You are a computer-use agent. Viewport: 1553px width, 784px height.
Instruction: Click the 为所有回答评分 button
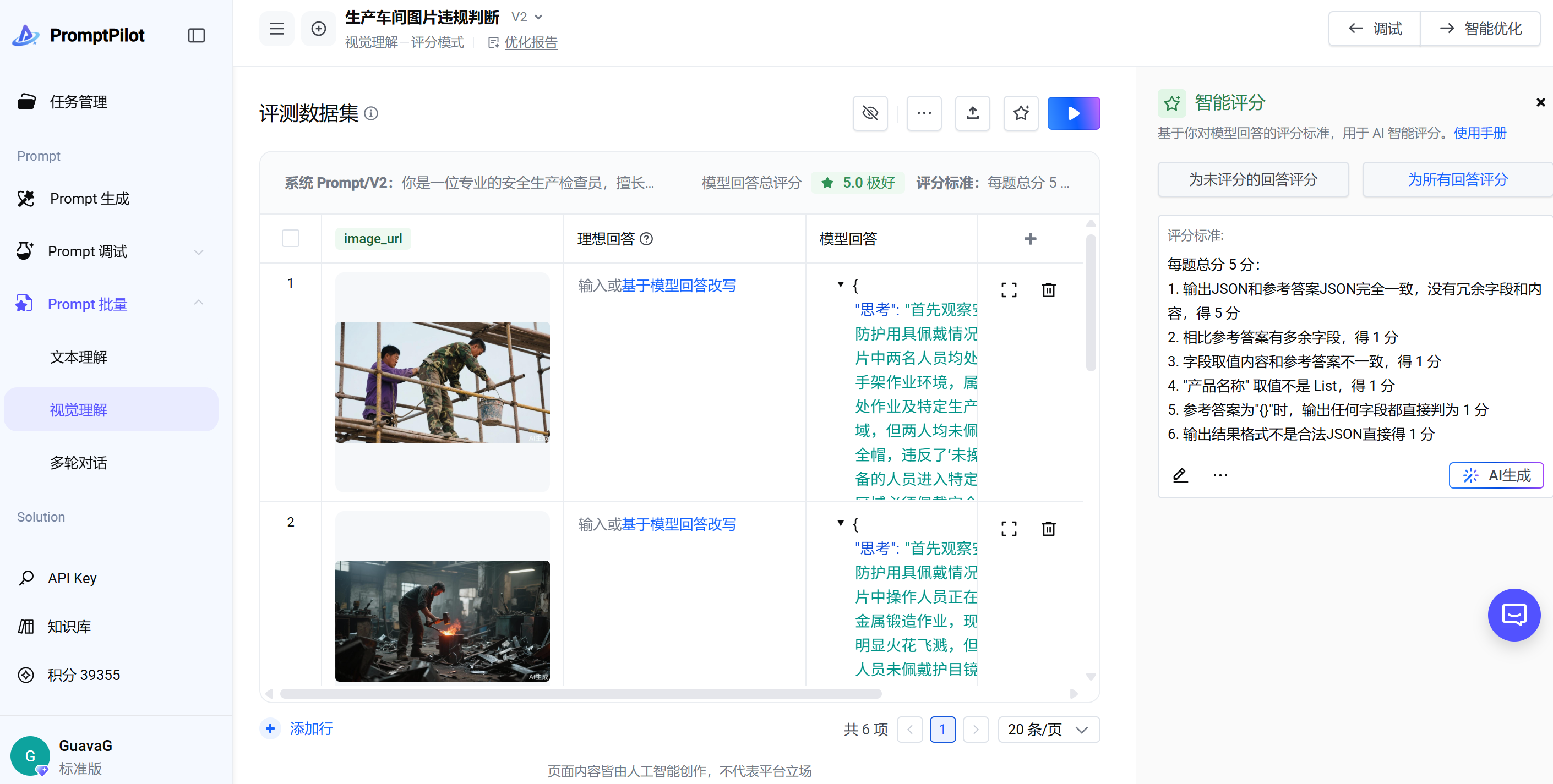(1457, 179)
